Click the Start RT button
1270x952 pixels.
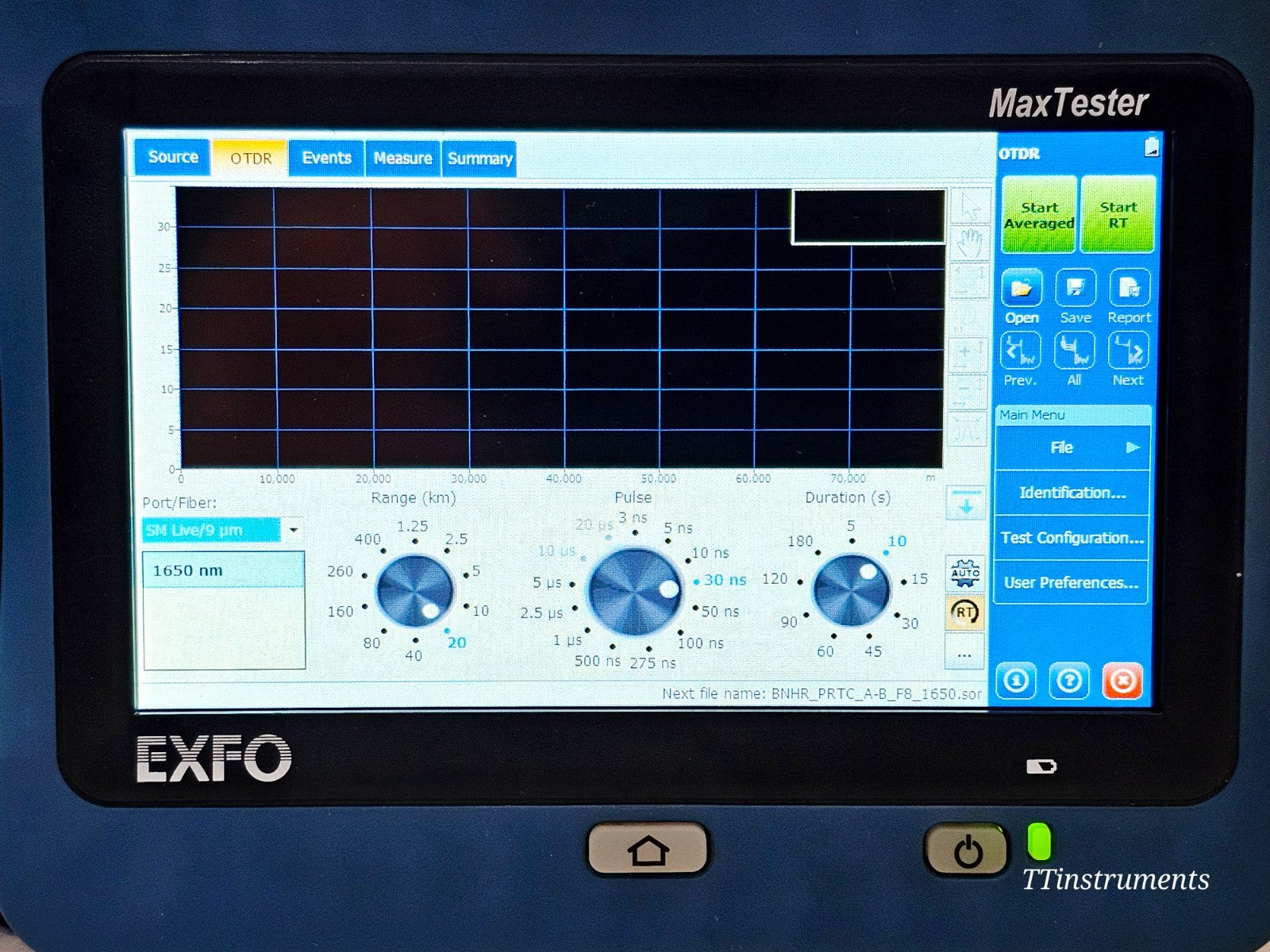tap(1118, 215)
